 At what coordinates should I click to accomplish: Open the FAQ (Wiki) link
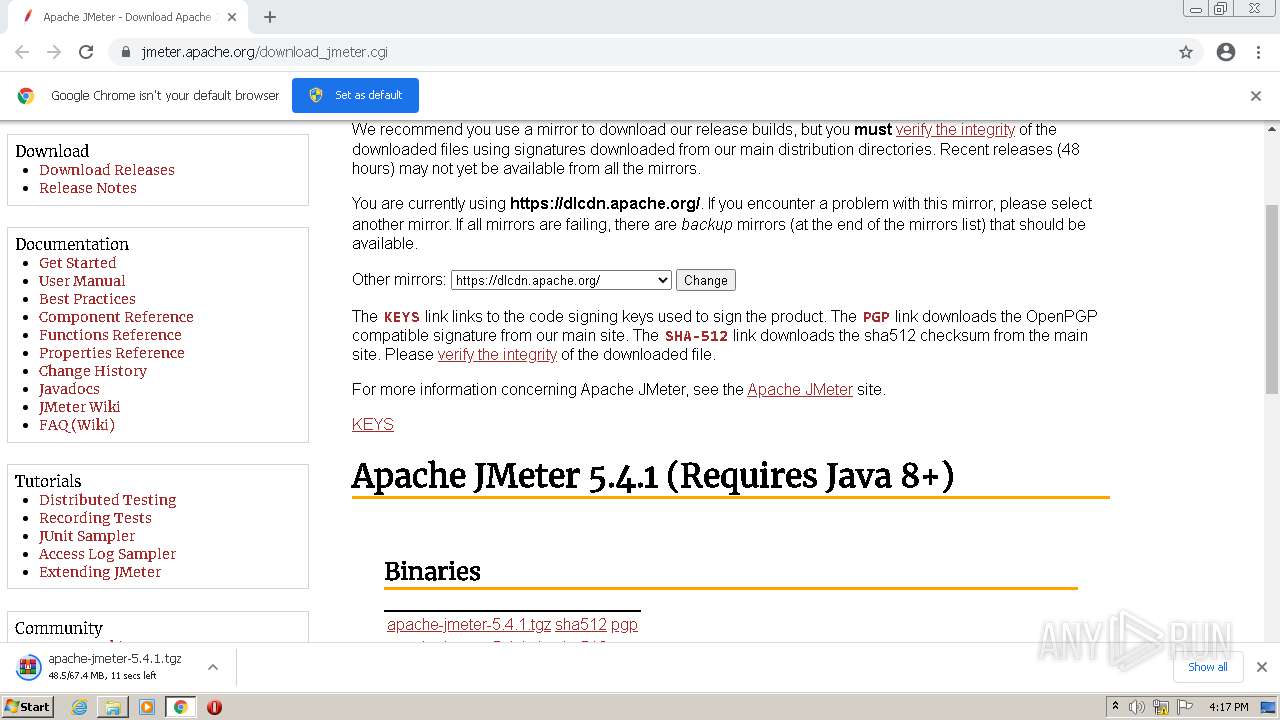[77, 425]
